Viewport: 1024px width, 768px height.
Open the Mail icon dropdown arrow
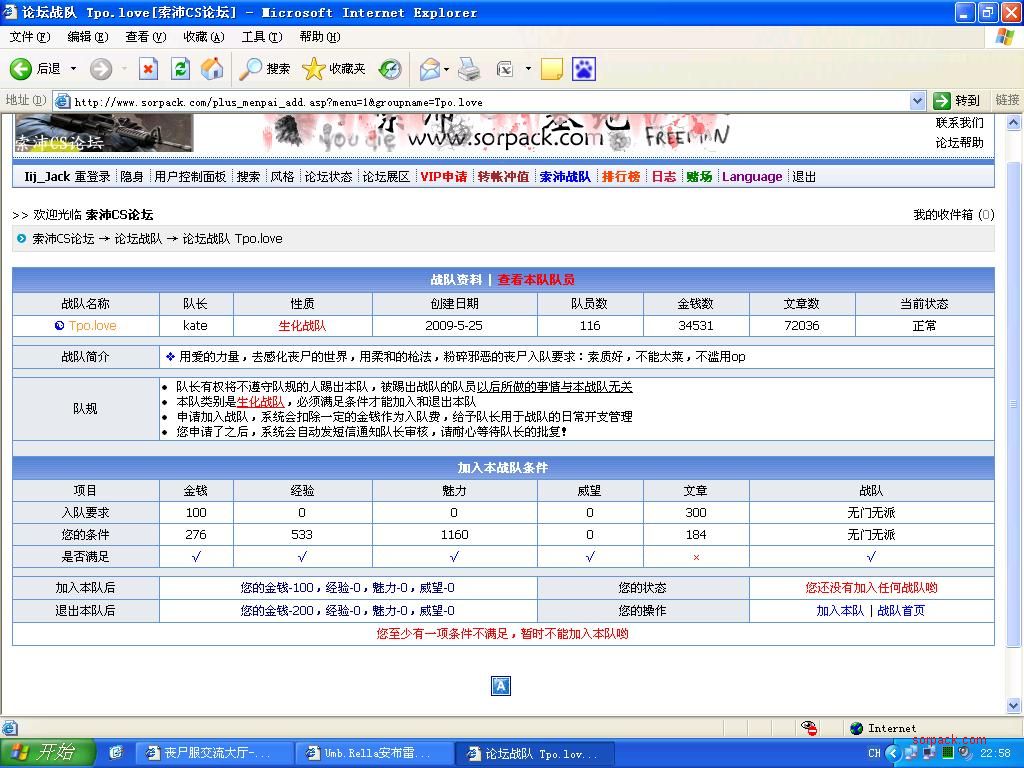coord(447,69)
